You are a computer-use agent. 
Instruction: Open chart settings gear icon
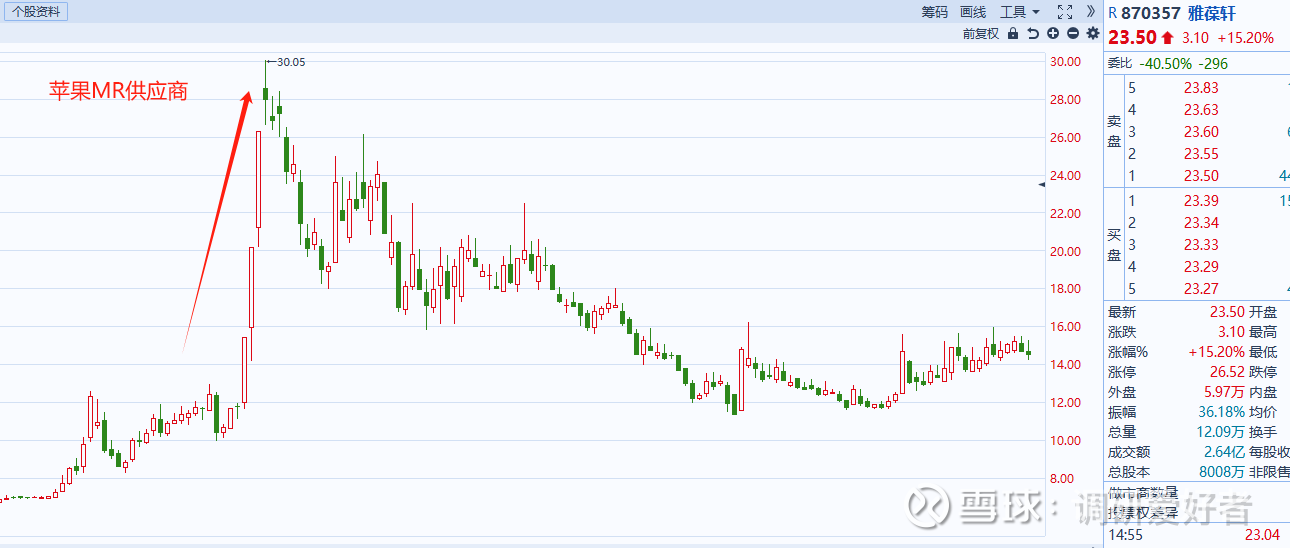[1093, 33]
